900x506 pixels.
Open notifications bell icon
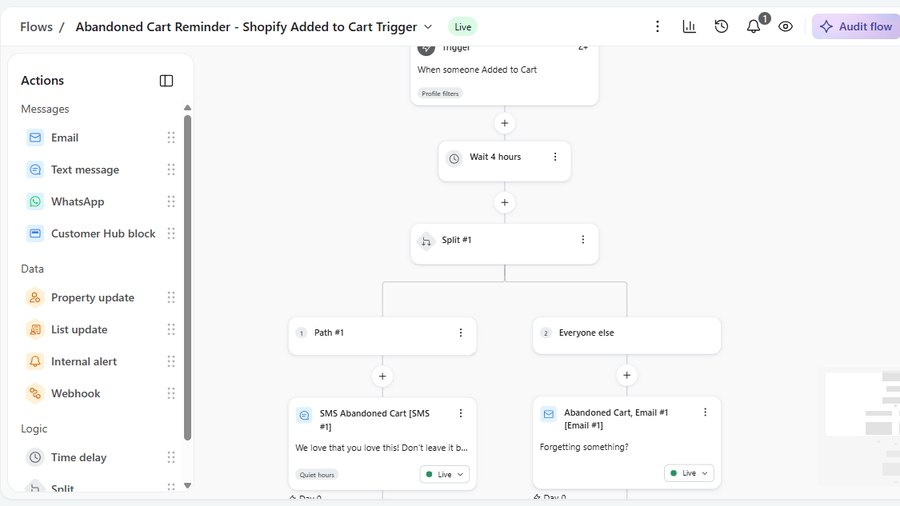pyautogui.click(x=753, y=26)
